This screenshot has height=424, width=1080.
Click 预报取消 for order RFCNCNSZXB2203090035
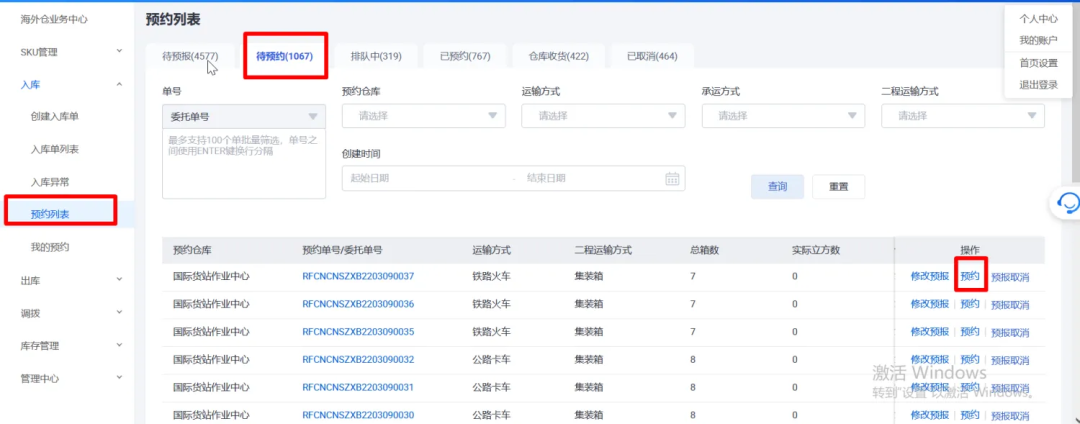[1010, 332]
